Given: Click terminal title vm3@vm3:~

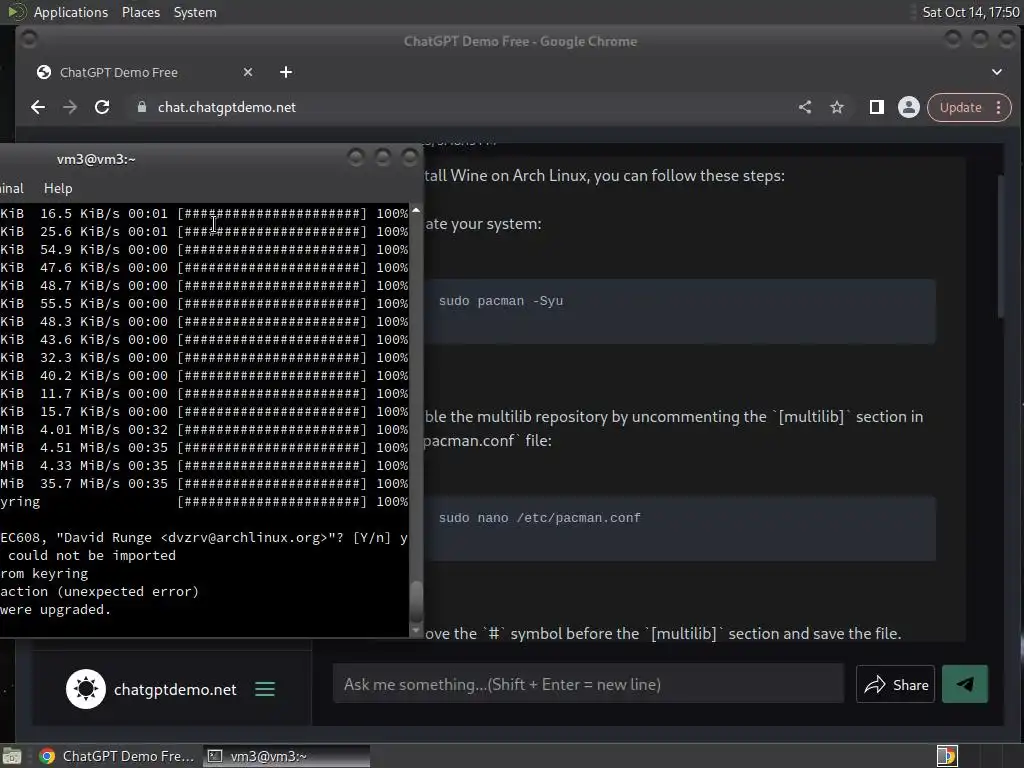Looking at the screenshot, I should point(96,159).
